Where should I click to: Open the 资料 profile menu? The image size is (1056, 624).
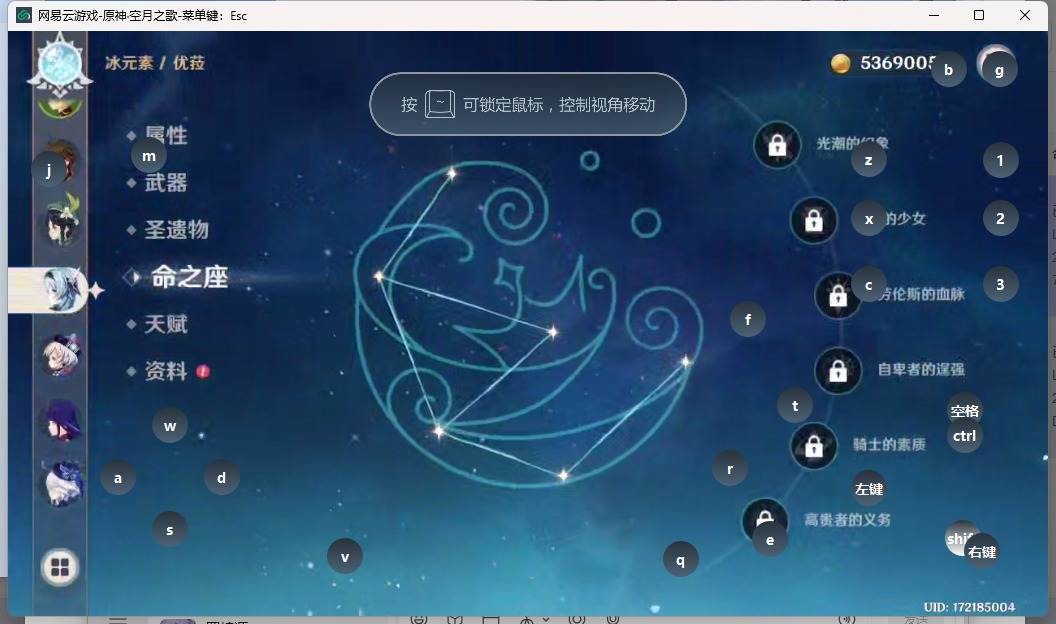[166, 371]
